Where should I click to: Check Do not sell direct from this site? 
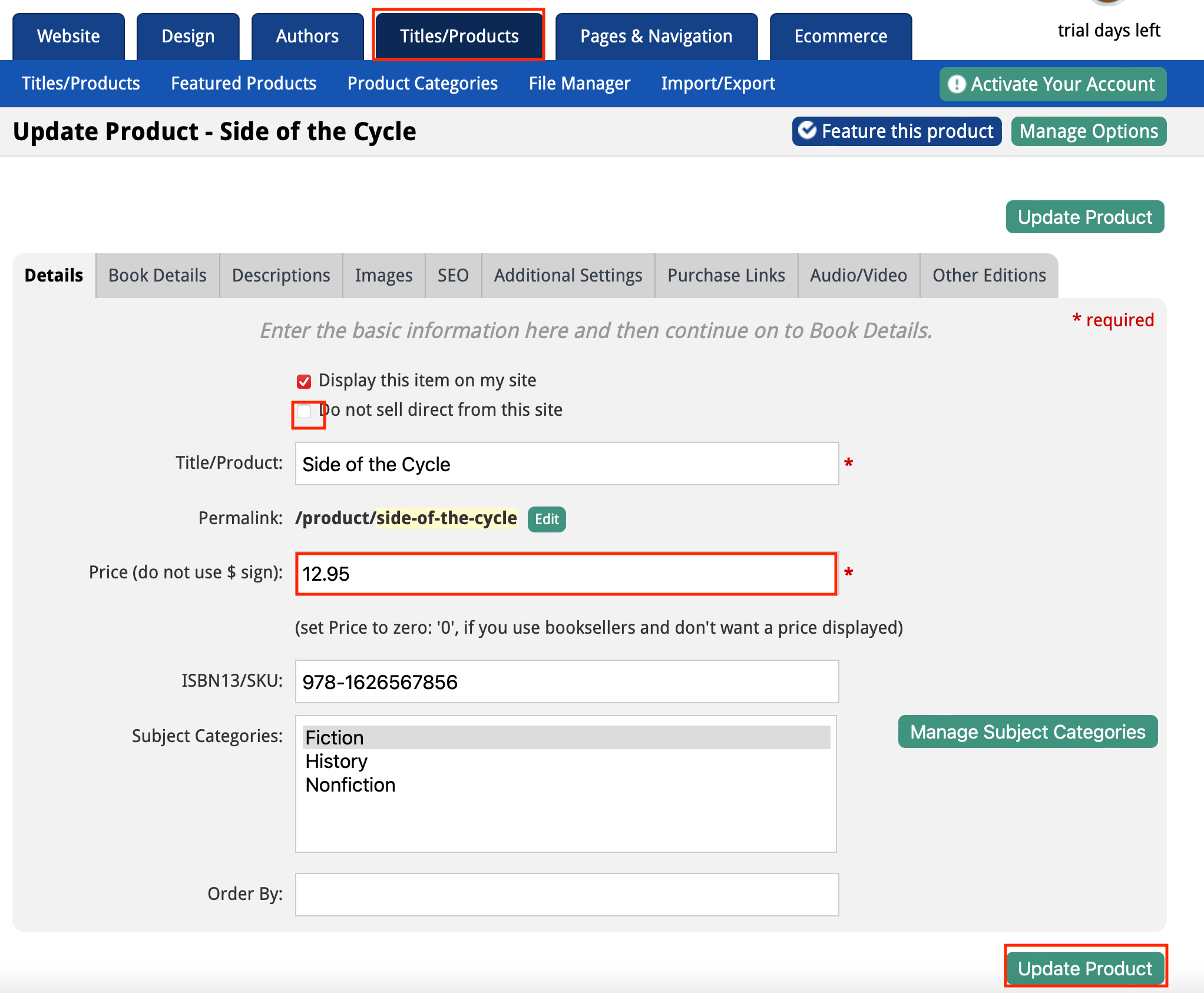(x=304, y=411)
